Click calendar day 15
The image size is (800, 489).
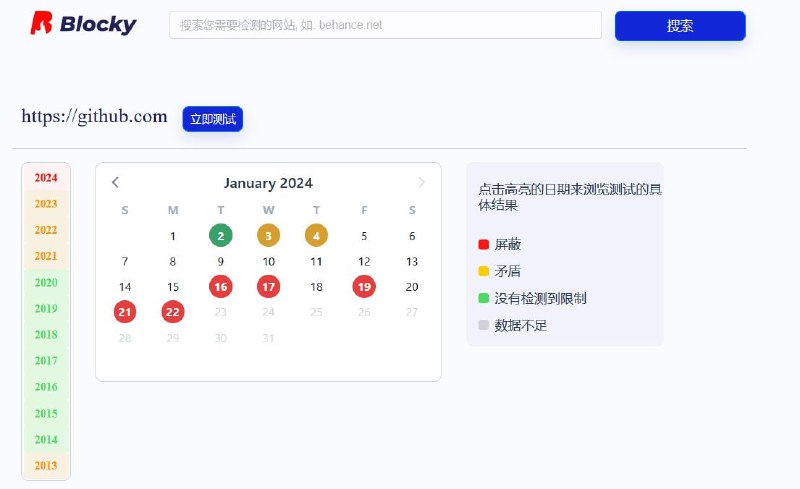173,287
